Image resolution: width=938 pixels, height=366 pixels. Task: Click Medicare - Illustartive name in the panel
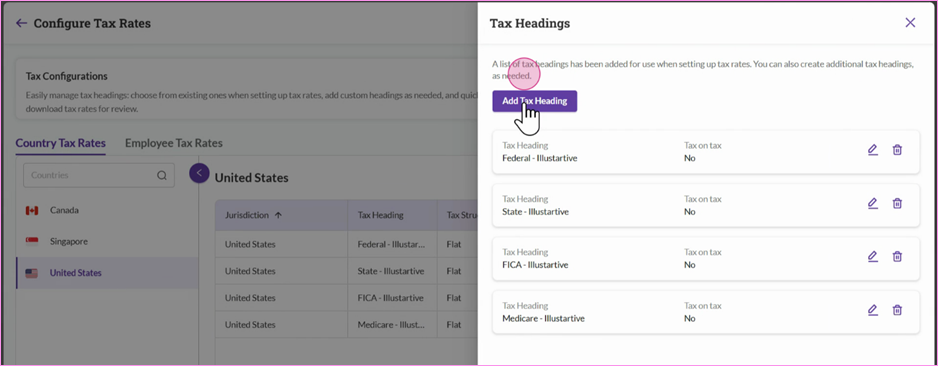coord(543,319)
